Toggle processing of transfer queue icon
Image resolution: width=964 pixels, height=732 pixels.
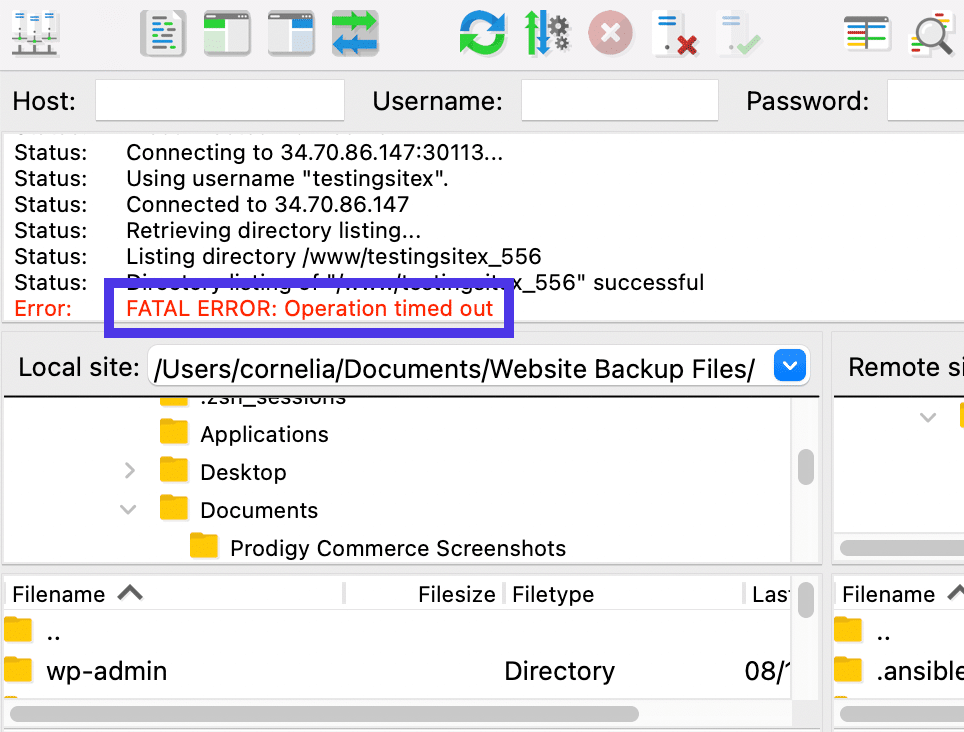pos(547,34)
